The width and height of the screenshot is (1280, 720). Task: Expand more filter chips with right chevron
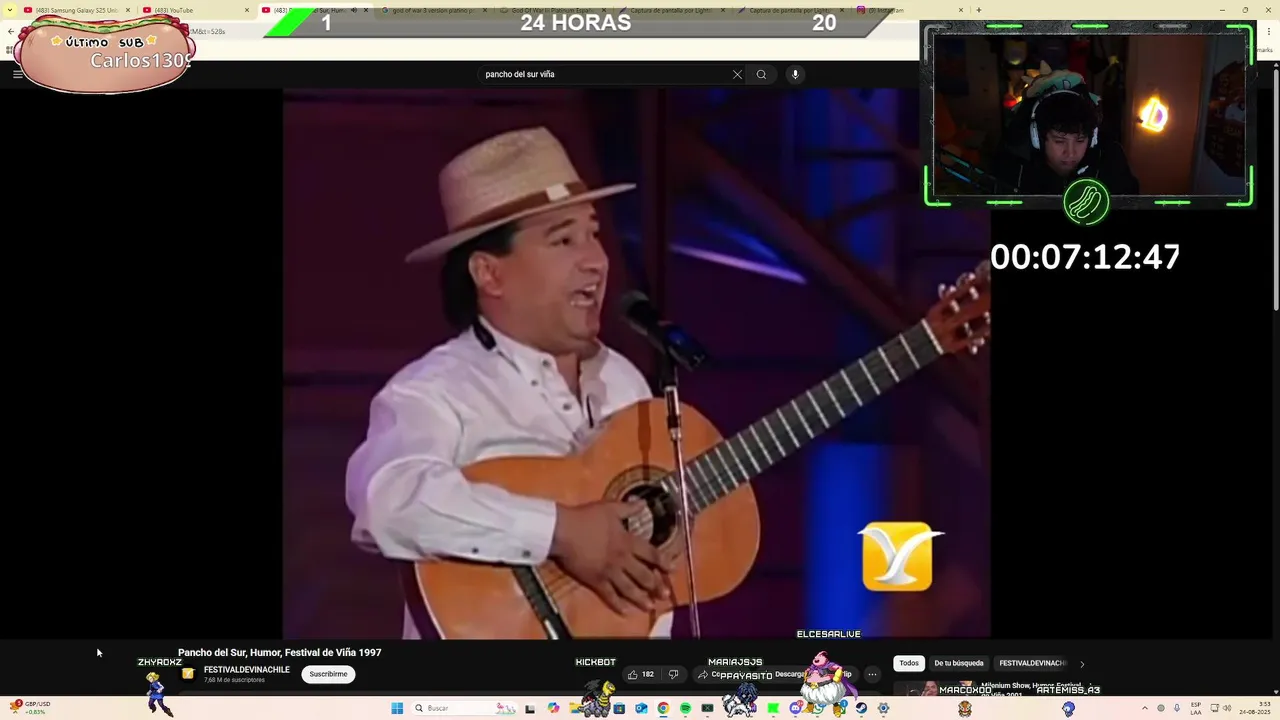click(1081, 663)
